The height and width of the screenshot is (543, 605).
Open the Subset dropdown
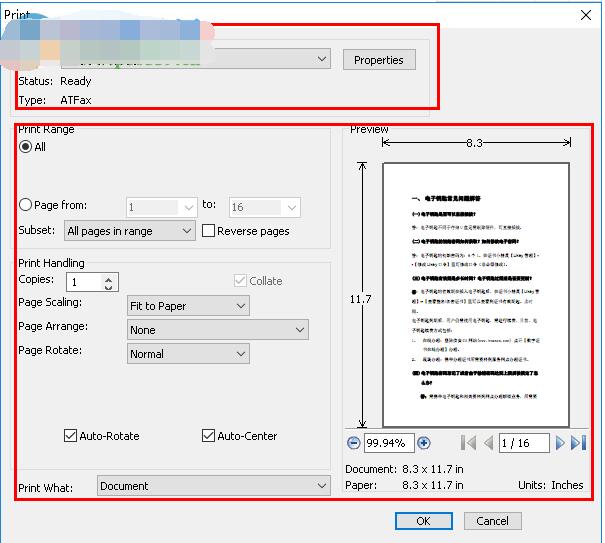129,231
